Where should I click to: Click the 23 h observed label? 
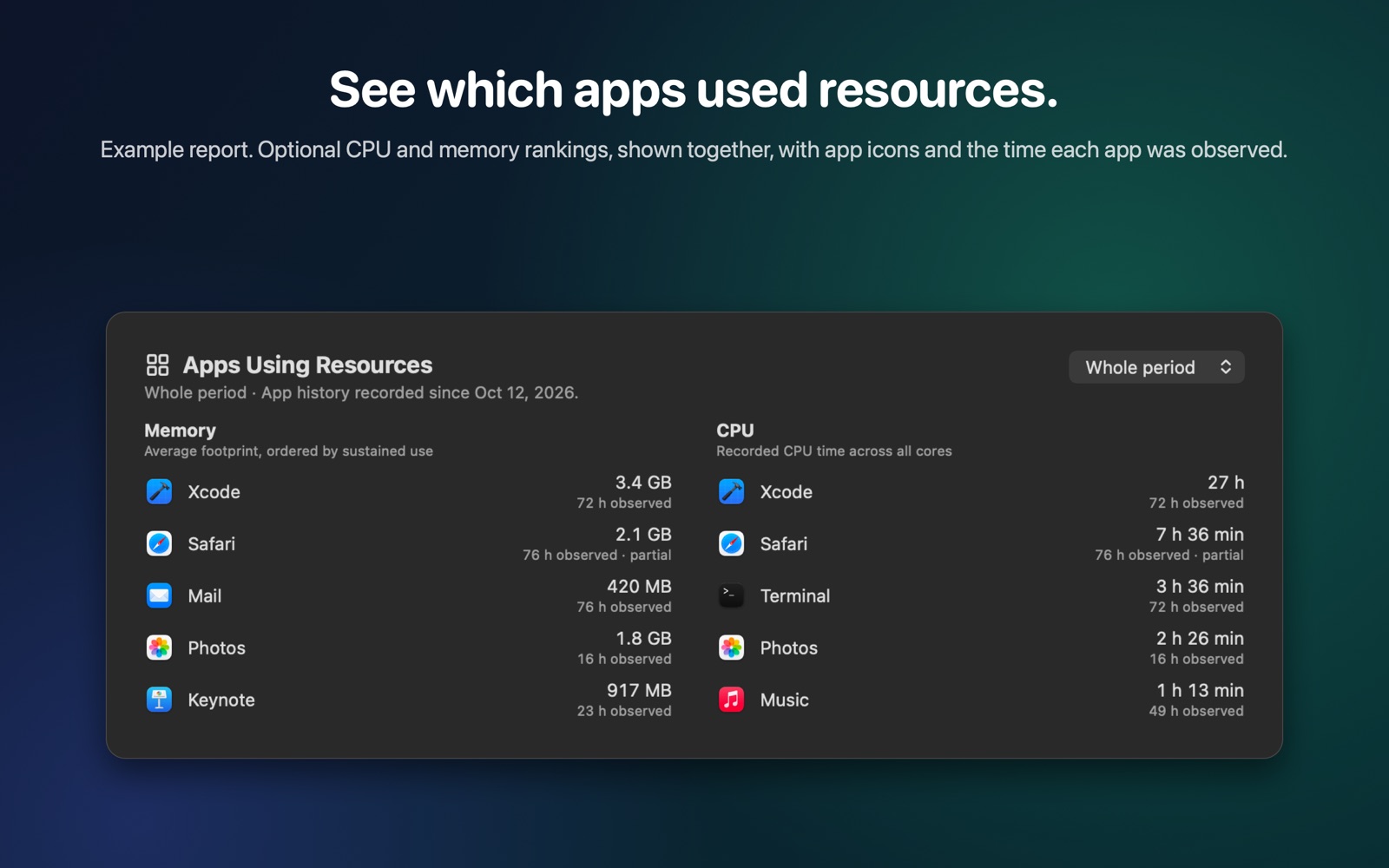click(x=624, y=711)
